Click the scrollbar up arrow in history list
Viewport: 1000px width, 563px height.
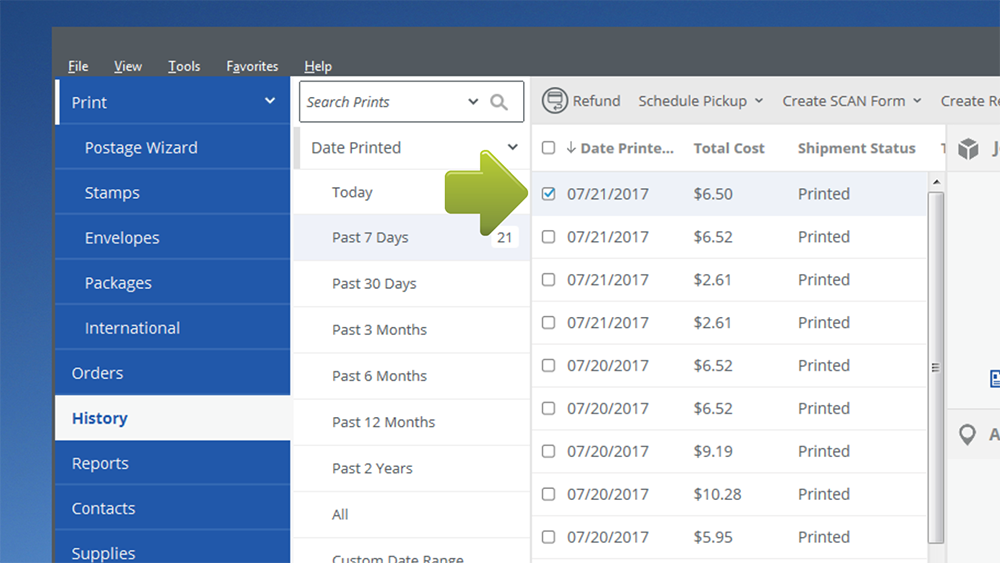tap(936, 182)
